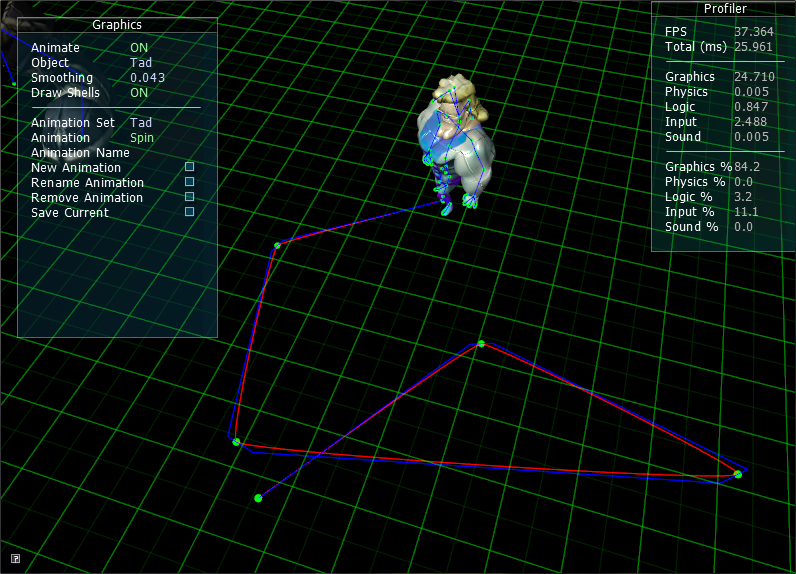Toggle the Draw Shells ON value
Image resolution: width=796 pixels, height=574 pixels.
(139, 93)
